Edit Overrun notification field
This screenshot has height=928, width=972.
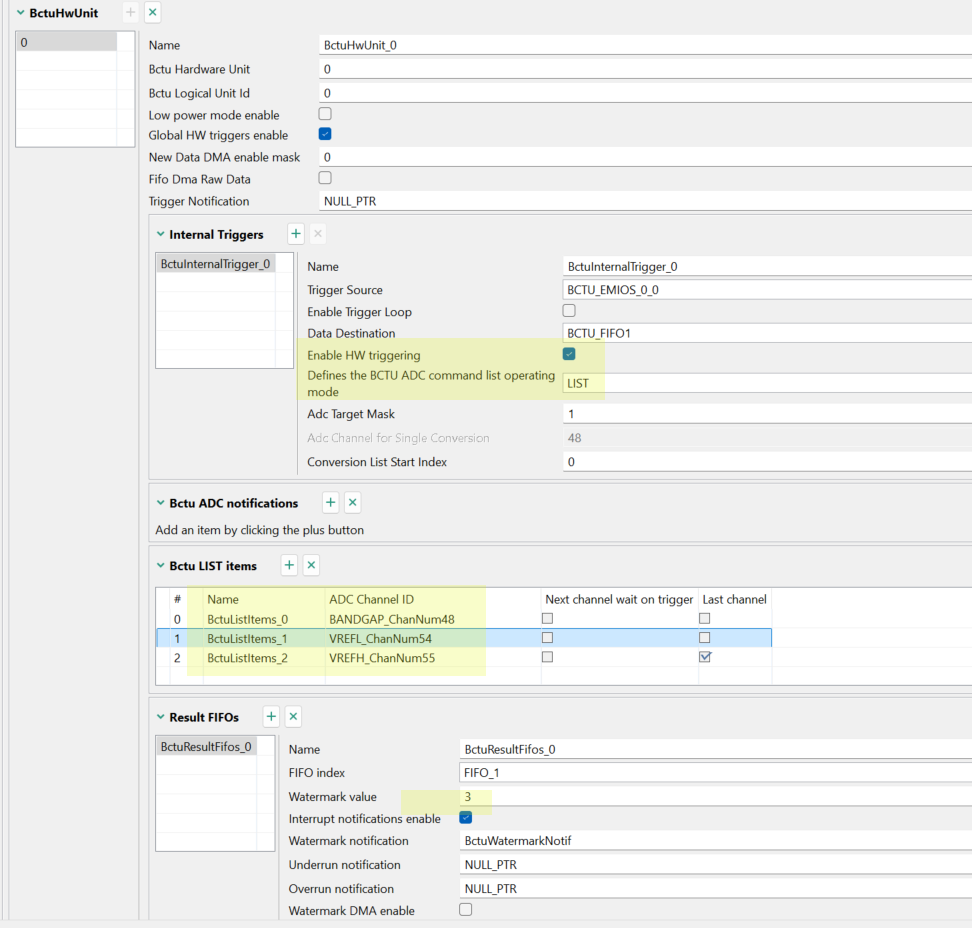[715, 889]
